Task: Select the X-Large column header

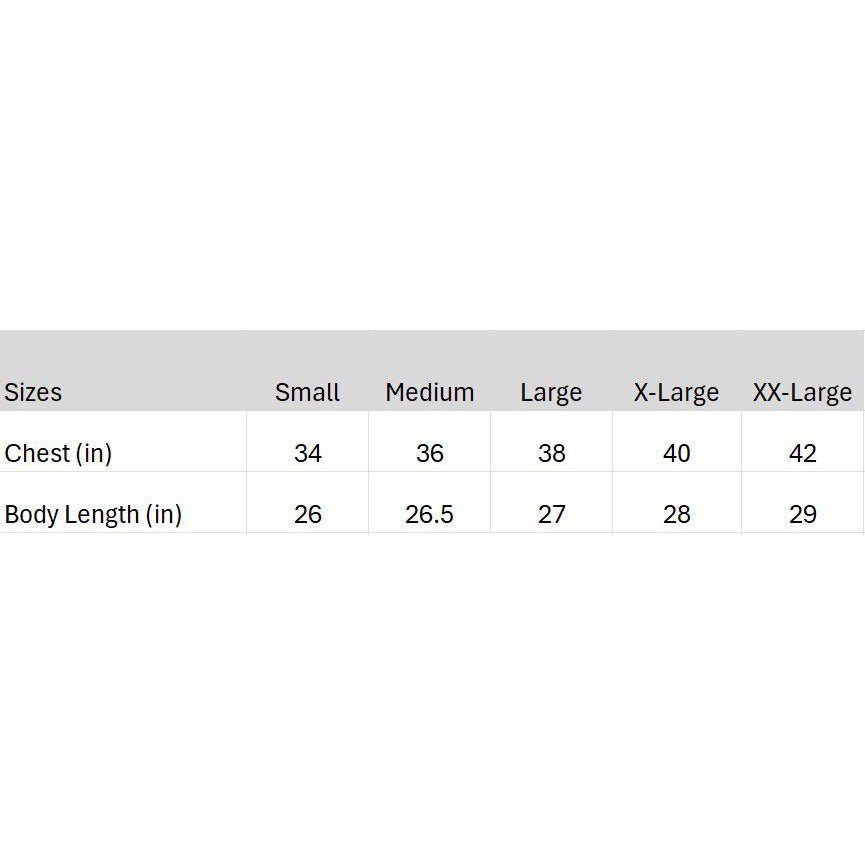Action: (676, 392)
